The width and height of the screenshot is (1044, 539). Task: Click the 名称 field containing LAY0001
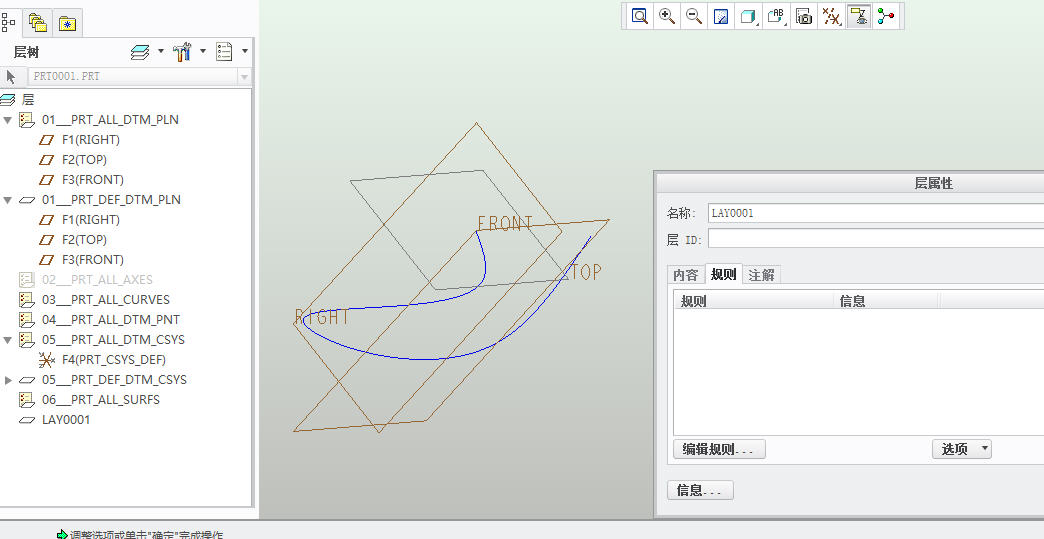876,213
